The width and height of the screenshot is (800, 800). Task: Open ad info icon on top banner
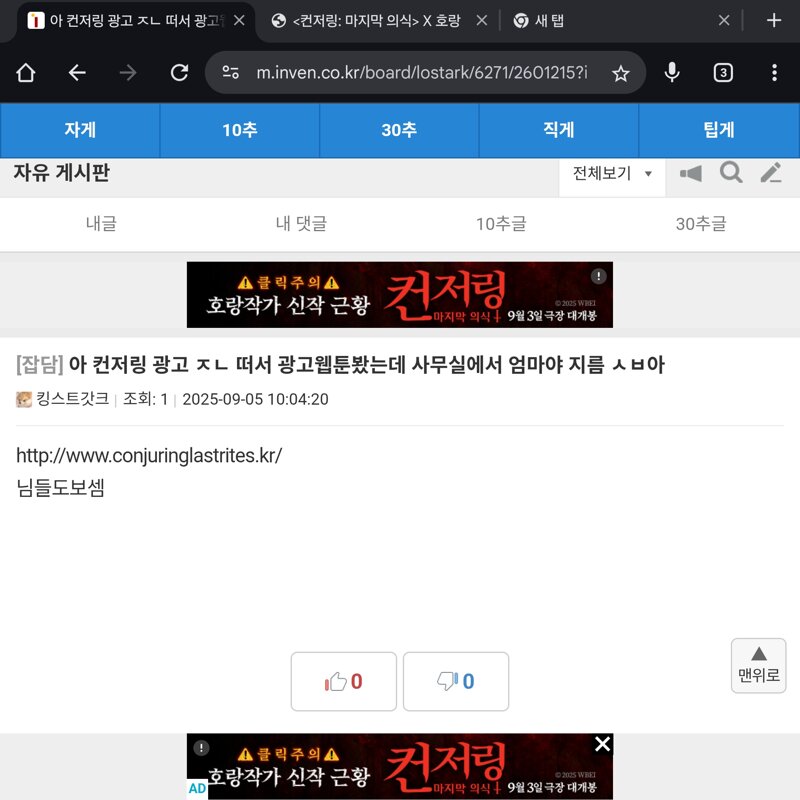[598, 276]
